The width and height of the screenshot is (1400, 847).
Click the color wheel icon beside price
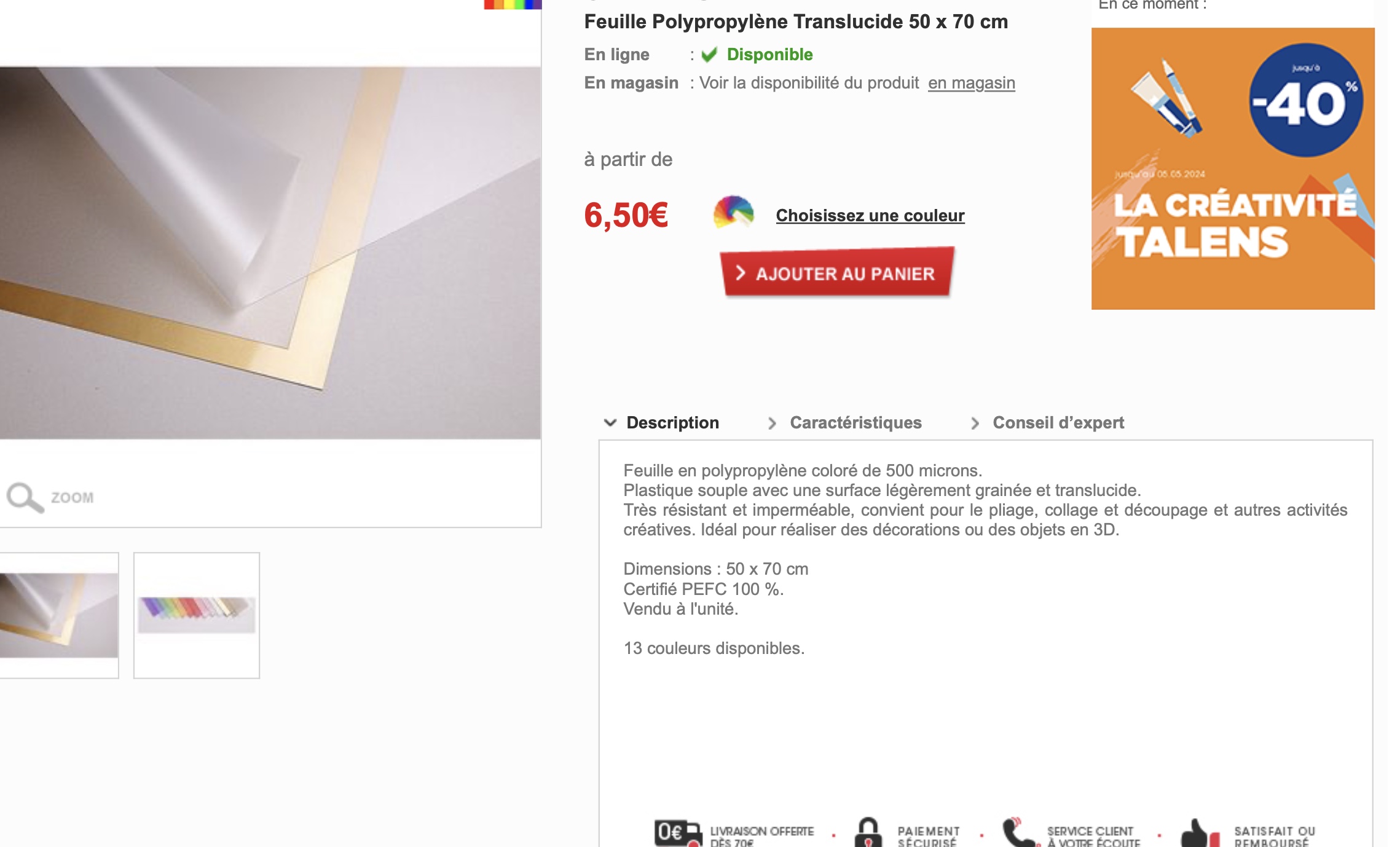point(733,212)
